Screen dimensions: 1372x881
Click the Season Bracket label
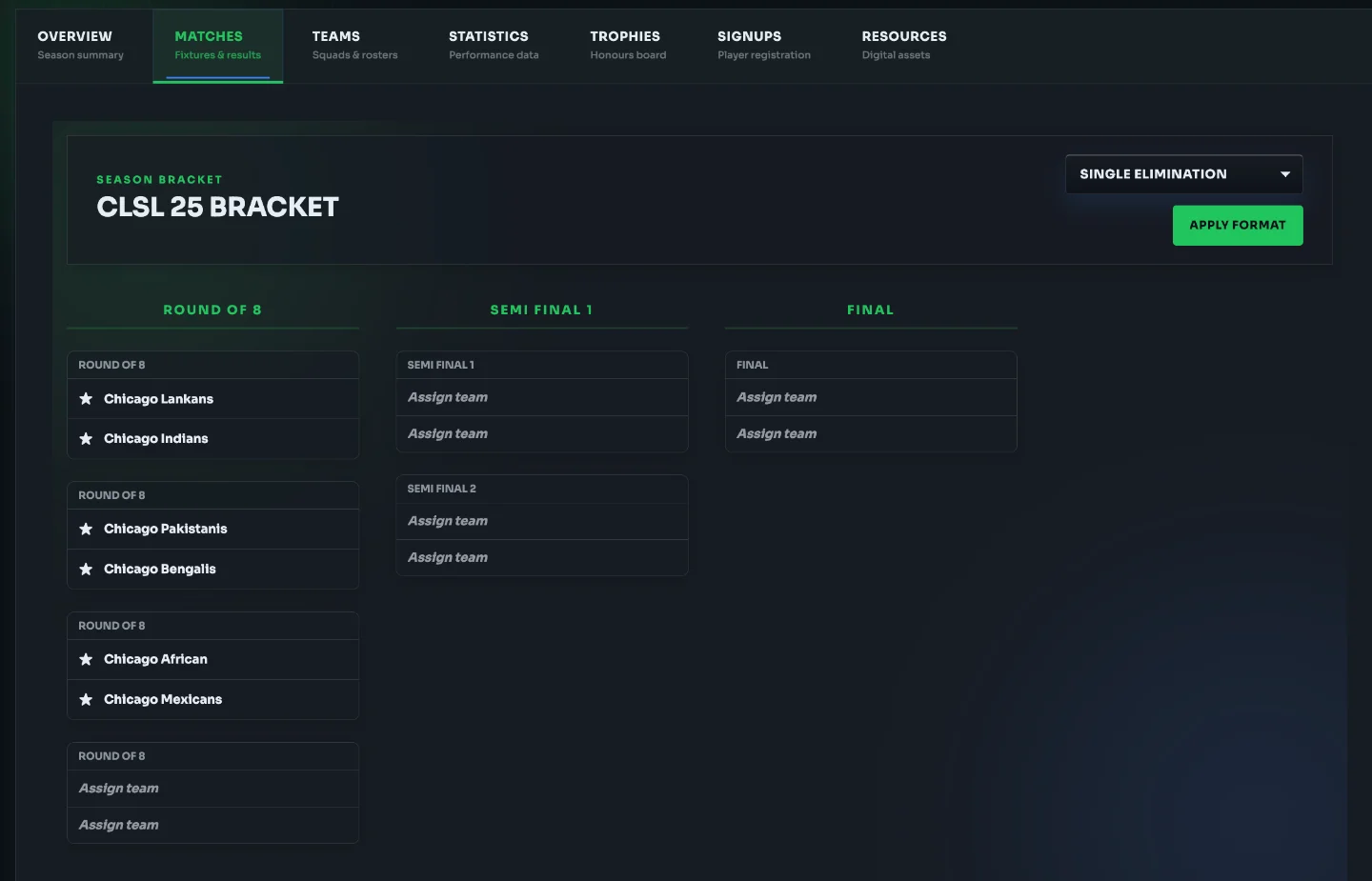[159, 180]
